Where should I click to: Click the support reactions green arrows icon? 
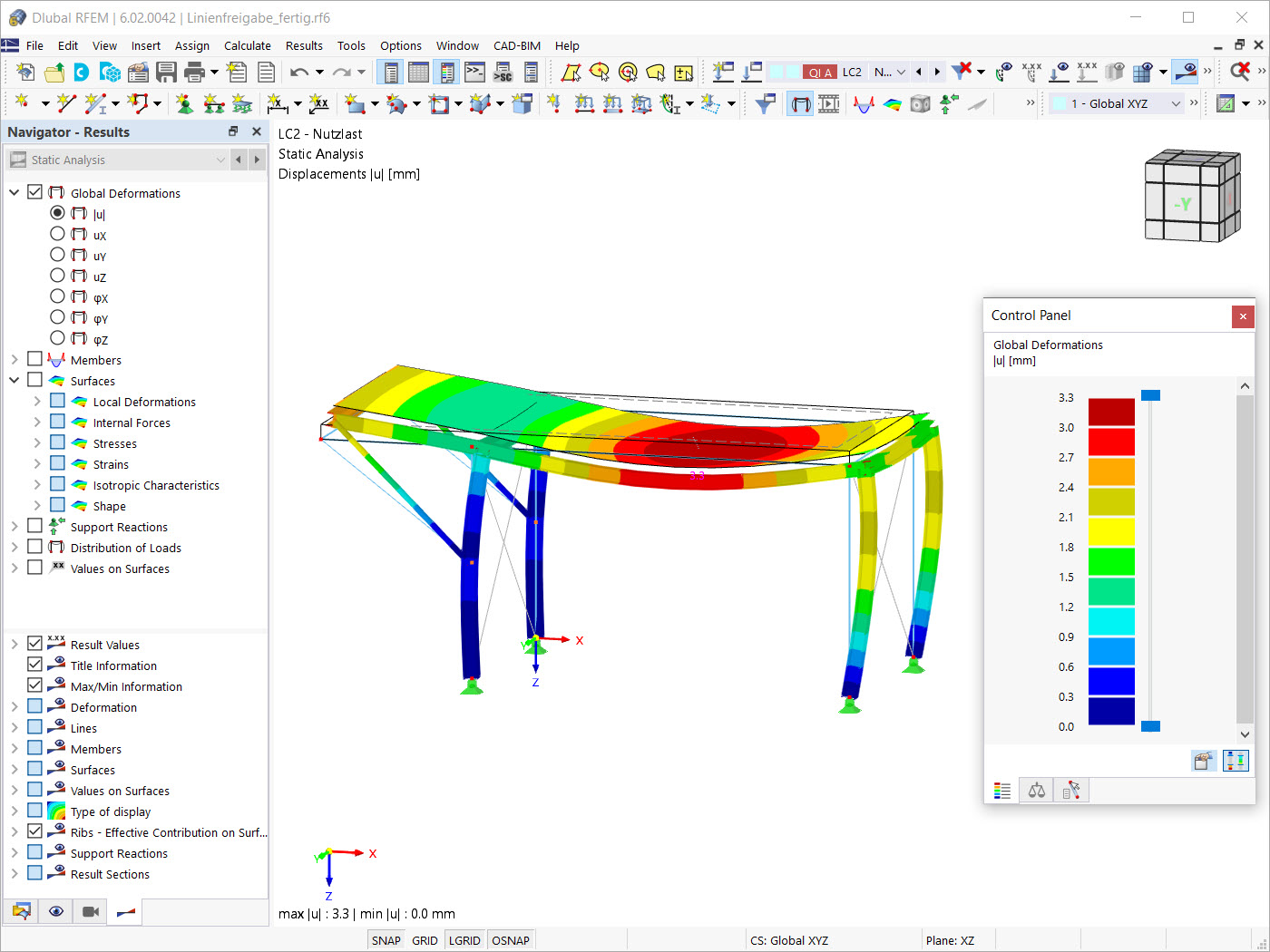949,104
